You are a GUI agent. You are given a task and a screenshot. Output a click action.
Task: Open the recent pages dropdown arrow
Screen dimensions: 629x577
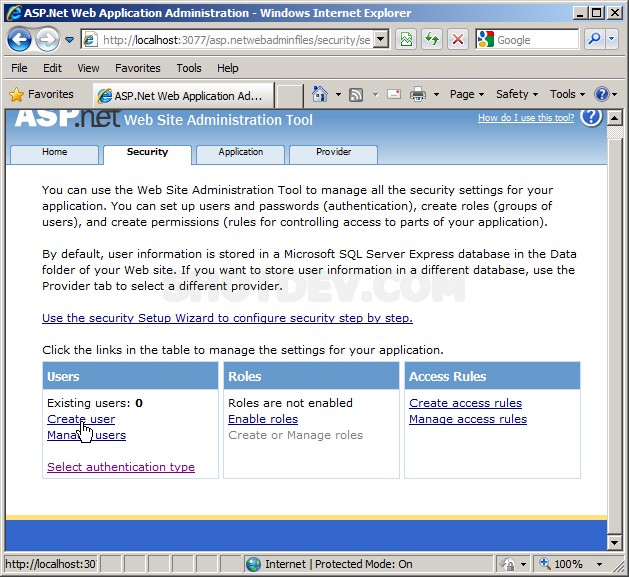coord(69,40)
